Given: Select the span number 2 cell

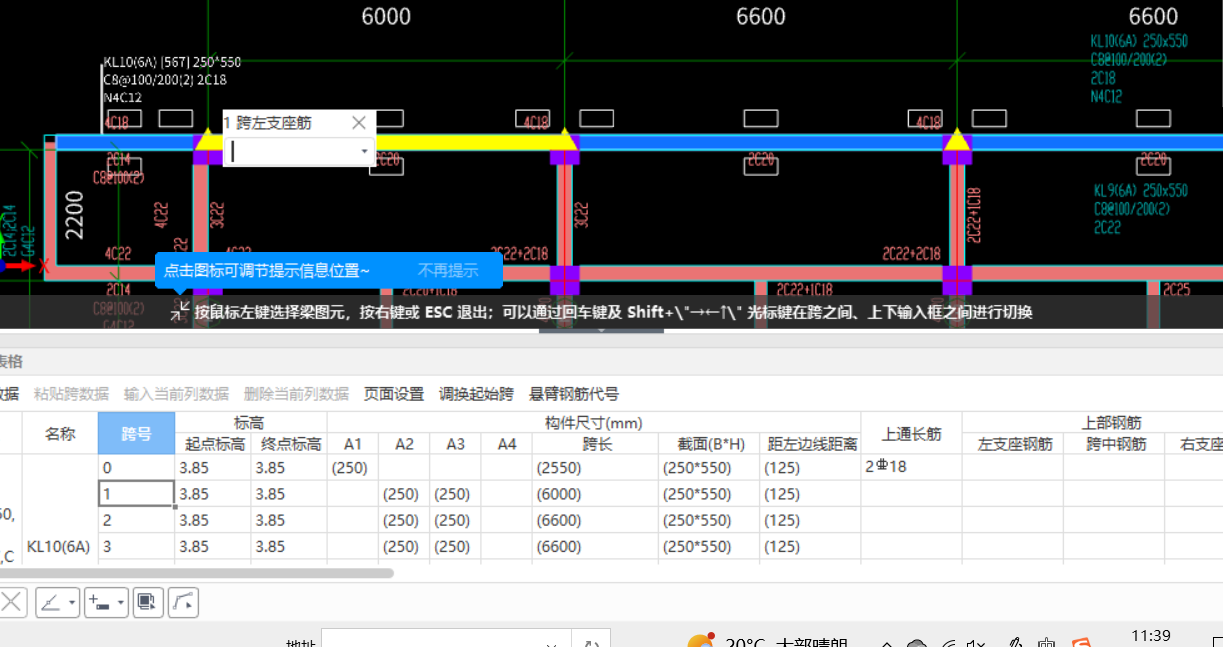Looking at the screenshot, I should point(136,520).
